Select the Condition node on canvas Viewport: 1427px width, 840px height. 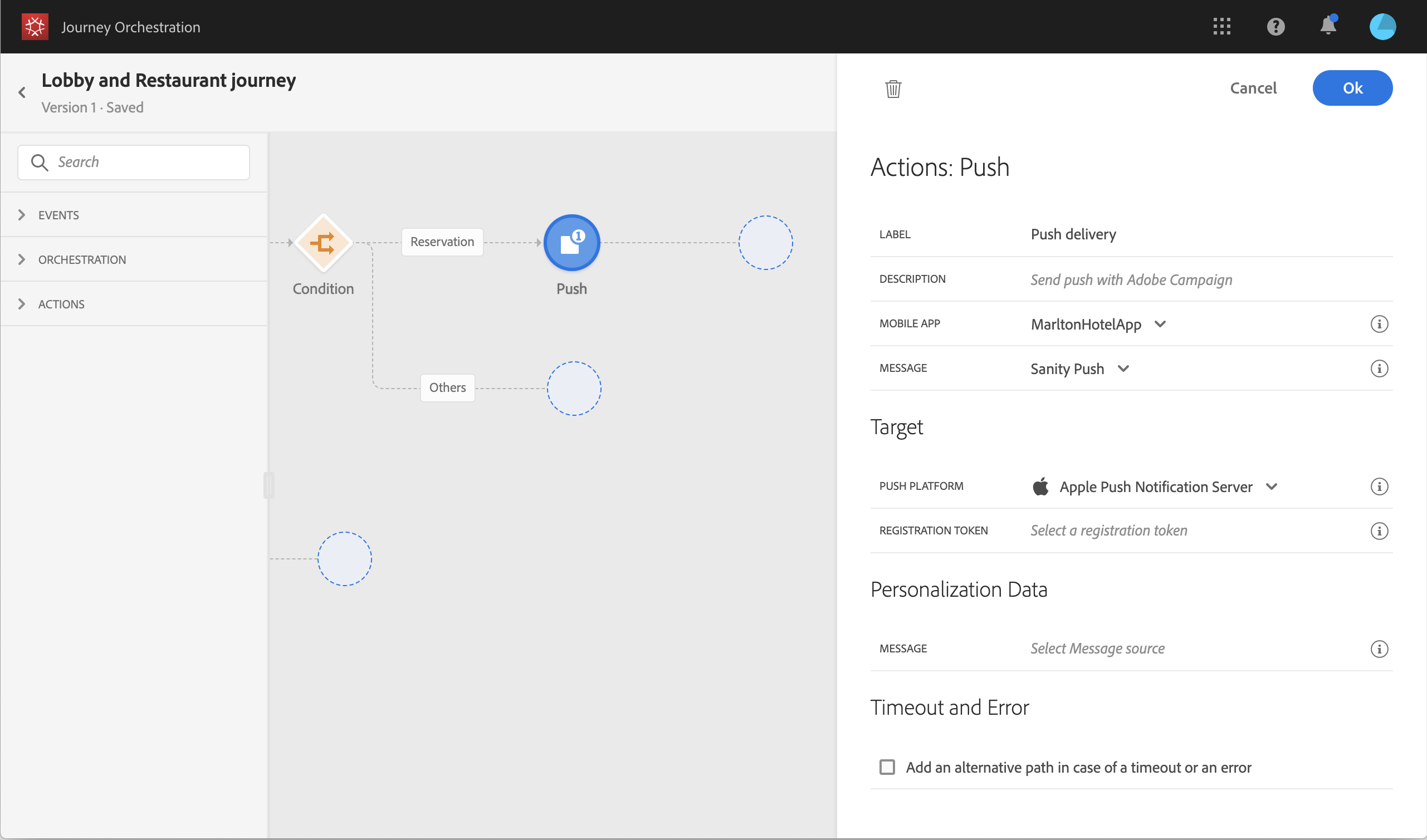(x=324, y=243)
